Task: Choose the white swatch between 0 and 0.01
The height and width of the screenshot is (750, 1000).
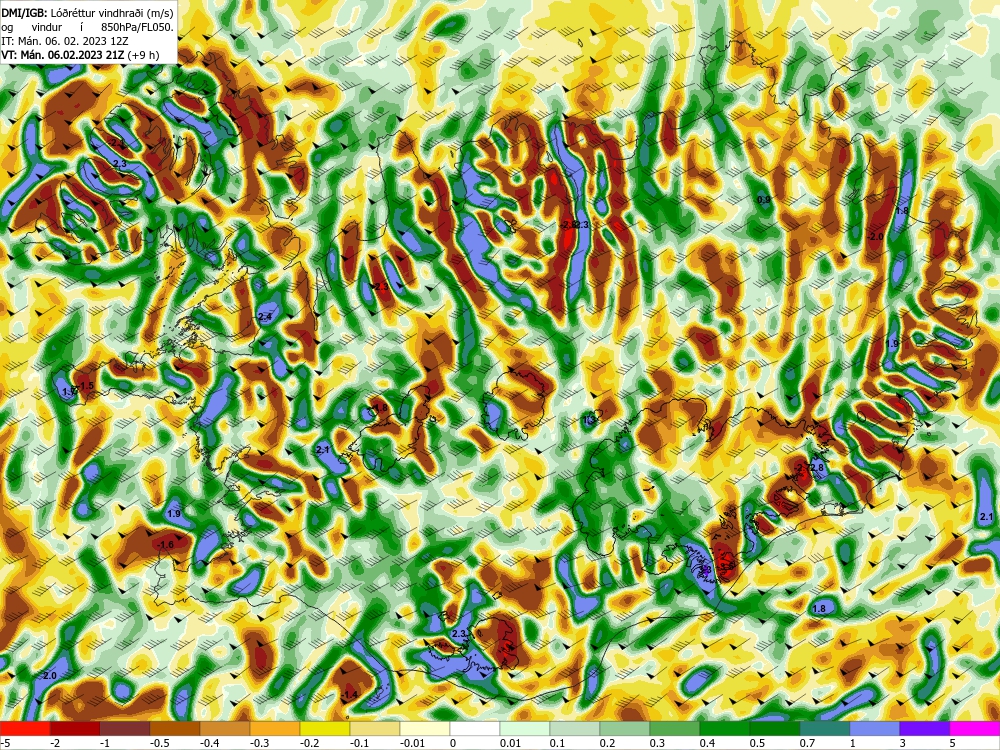Action: 475,728
